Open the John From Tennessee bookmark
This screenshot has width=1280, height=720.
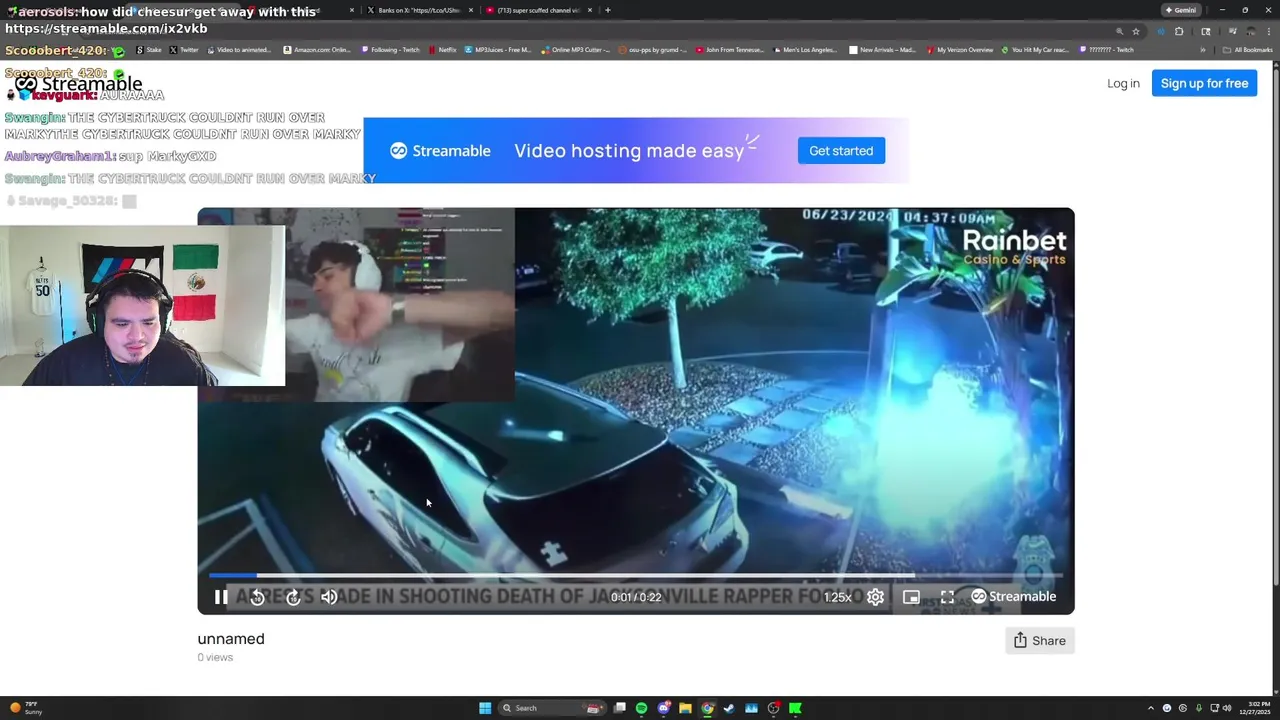(729, 50)
